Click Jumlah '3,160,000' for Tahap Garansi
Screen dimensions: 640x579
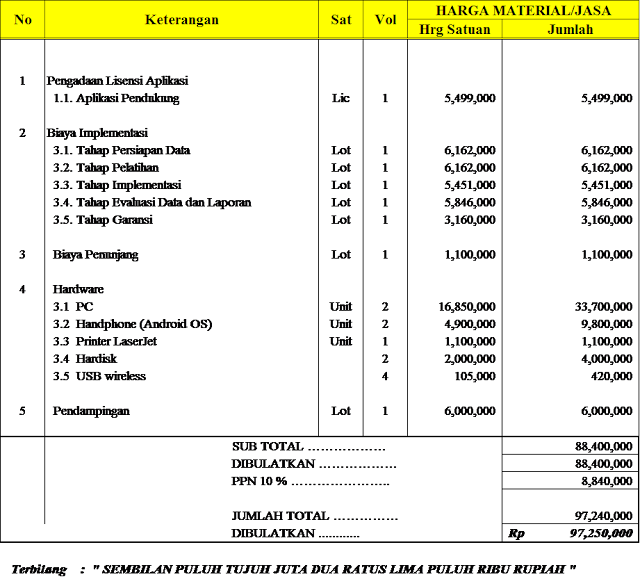(x=607, y=220)
